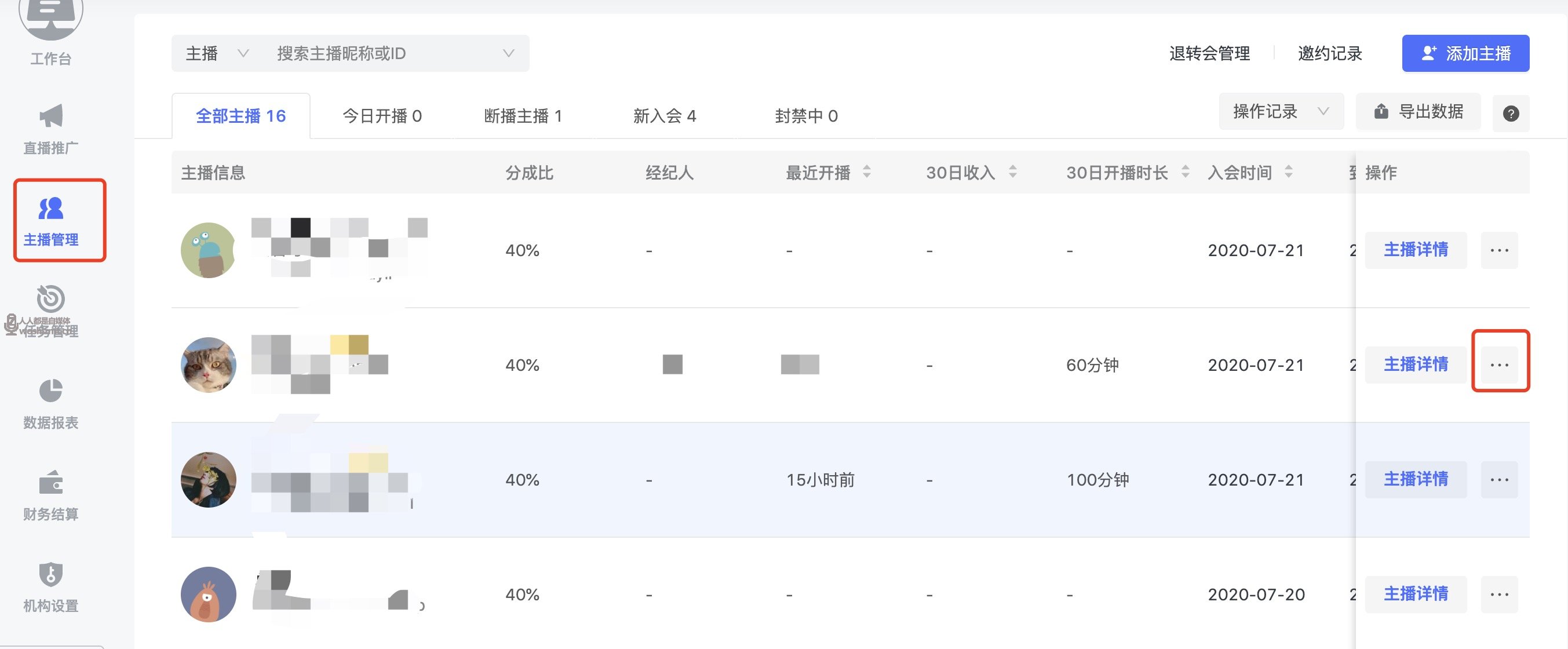Open 任务管理 target icon in sidebar

50,299
